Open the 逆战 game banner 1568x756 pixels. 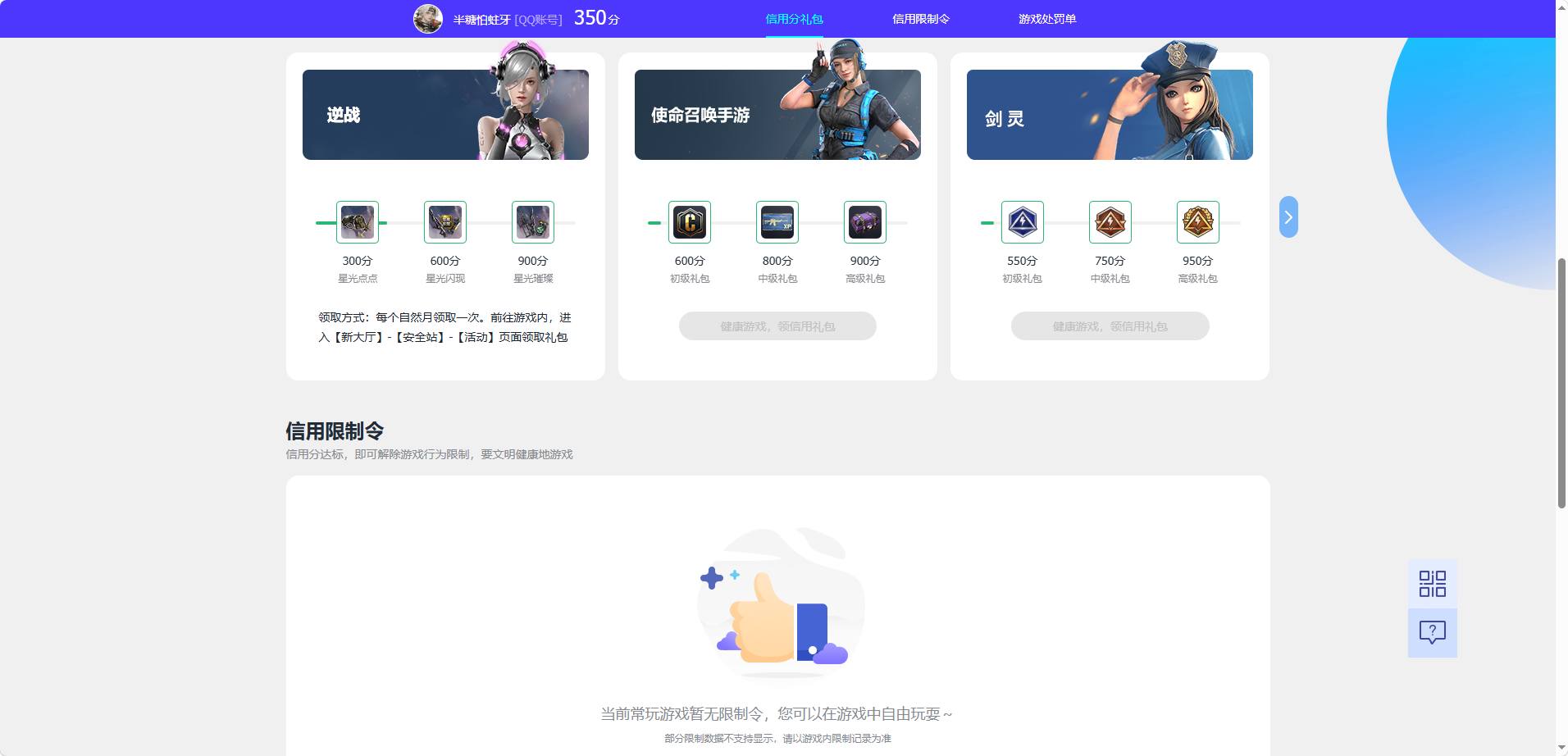445,115
